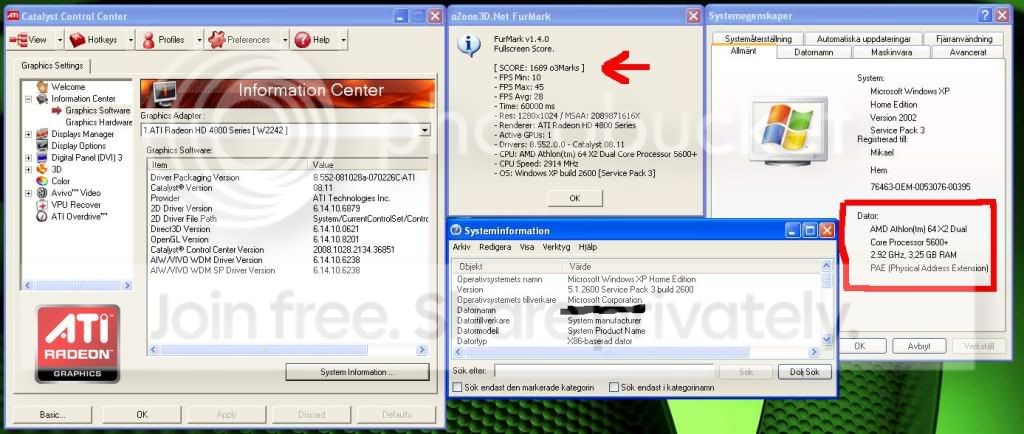This screenshot has height=434, width=1024.
Task: Select Graphics Hardware in the tree
Action: (x=99, y=122)
